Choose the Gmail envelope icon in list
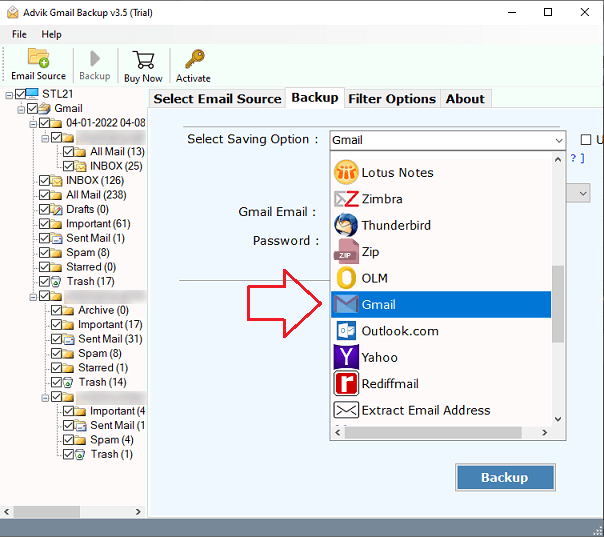 pyautogui.click(x=346, y=304)
